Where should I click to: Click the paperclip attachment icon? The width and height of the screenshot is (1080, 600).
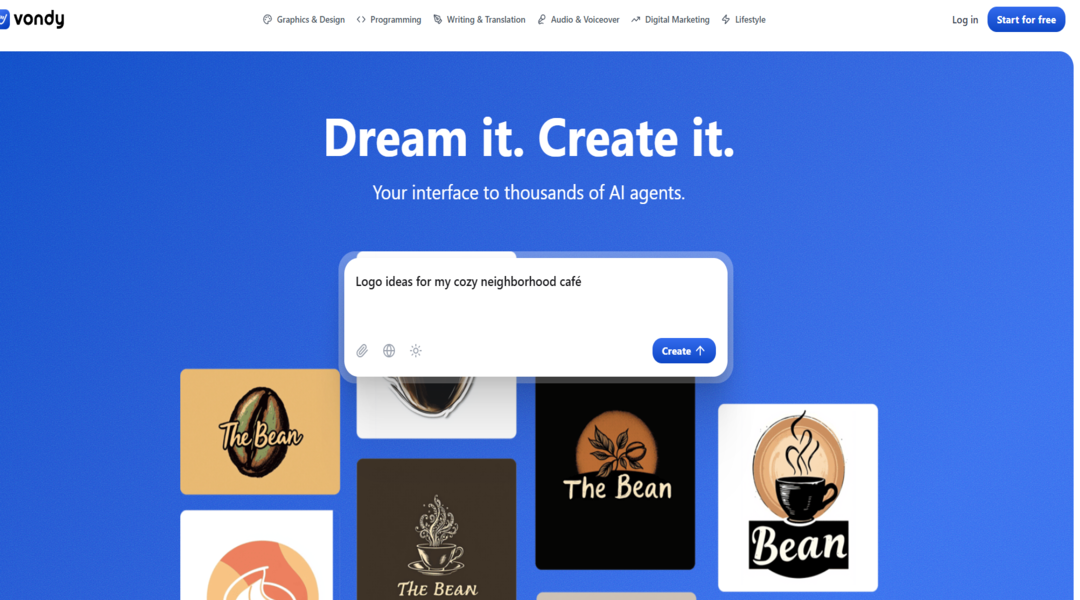[x=362, y=351]
